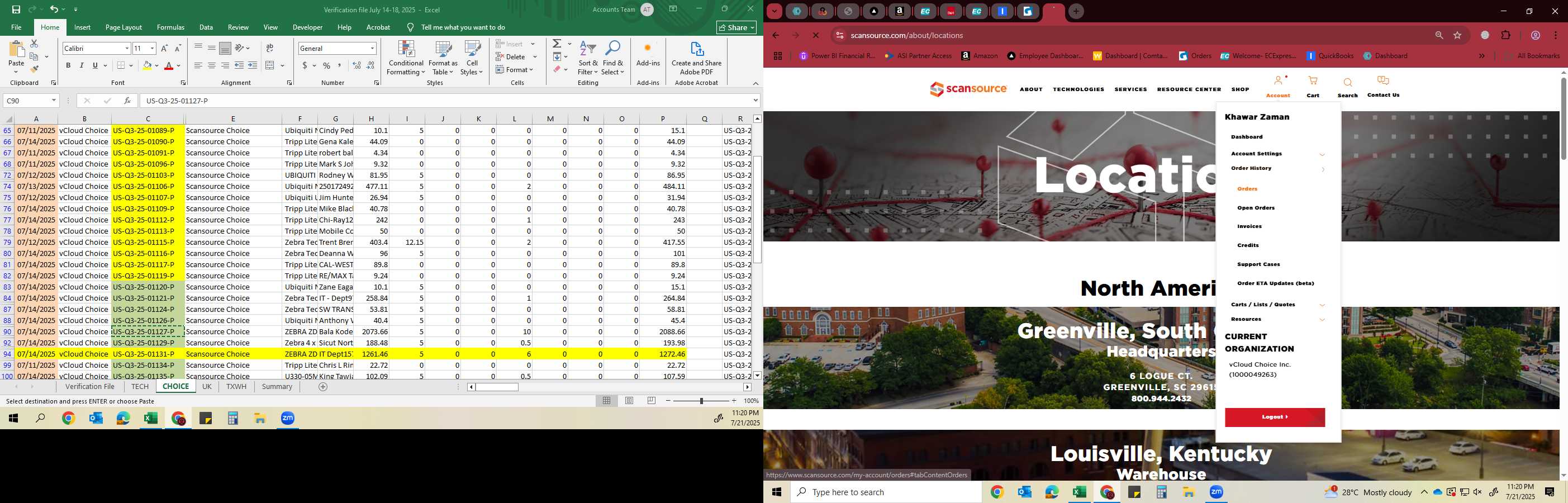Apply red Font Color swatch button
This screenshot has width=1568, height=503.
[169, 65]
